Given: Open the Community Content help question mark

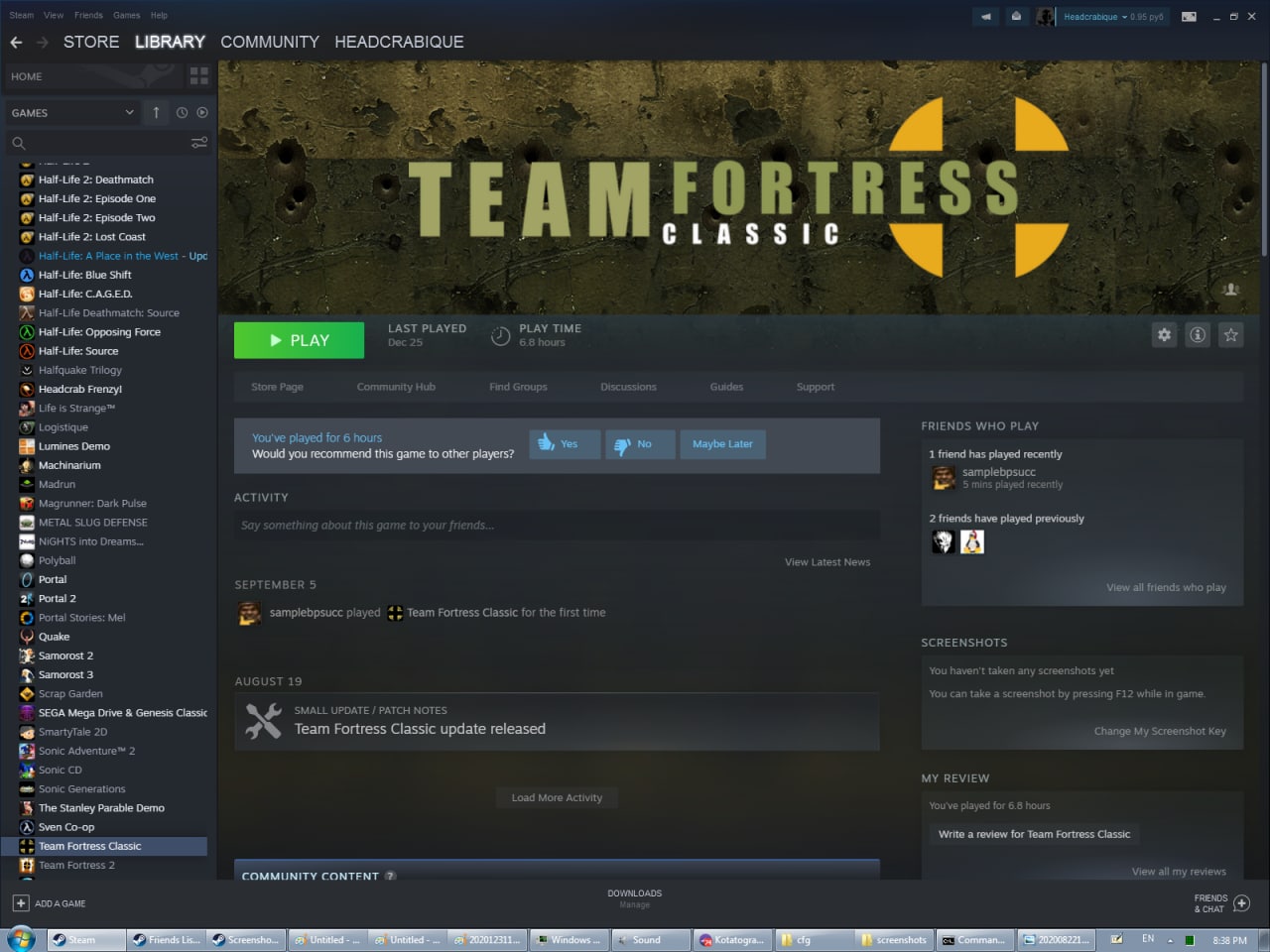Looking at the screenshot, I should [390, 877].
